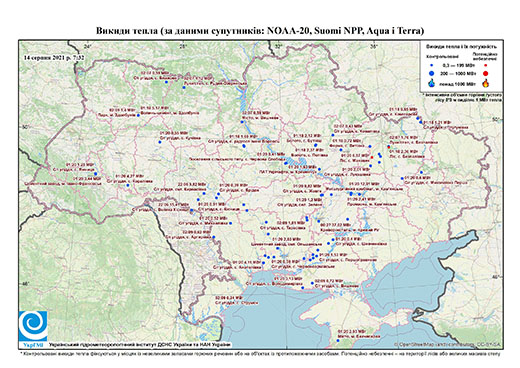Click the map title mentioning NOAA-20
Image resolution: width=520 pixels, height=368 pixels.
(x=260, y=31)
